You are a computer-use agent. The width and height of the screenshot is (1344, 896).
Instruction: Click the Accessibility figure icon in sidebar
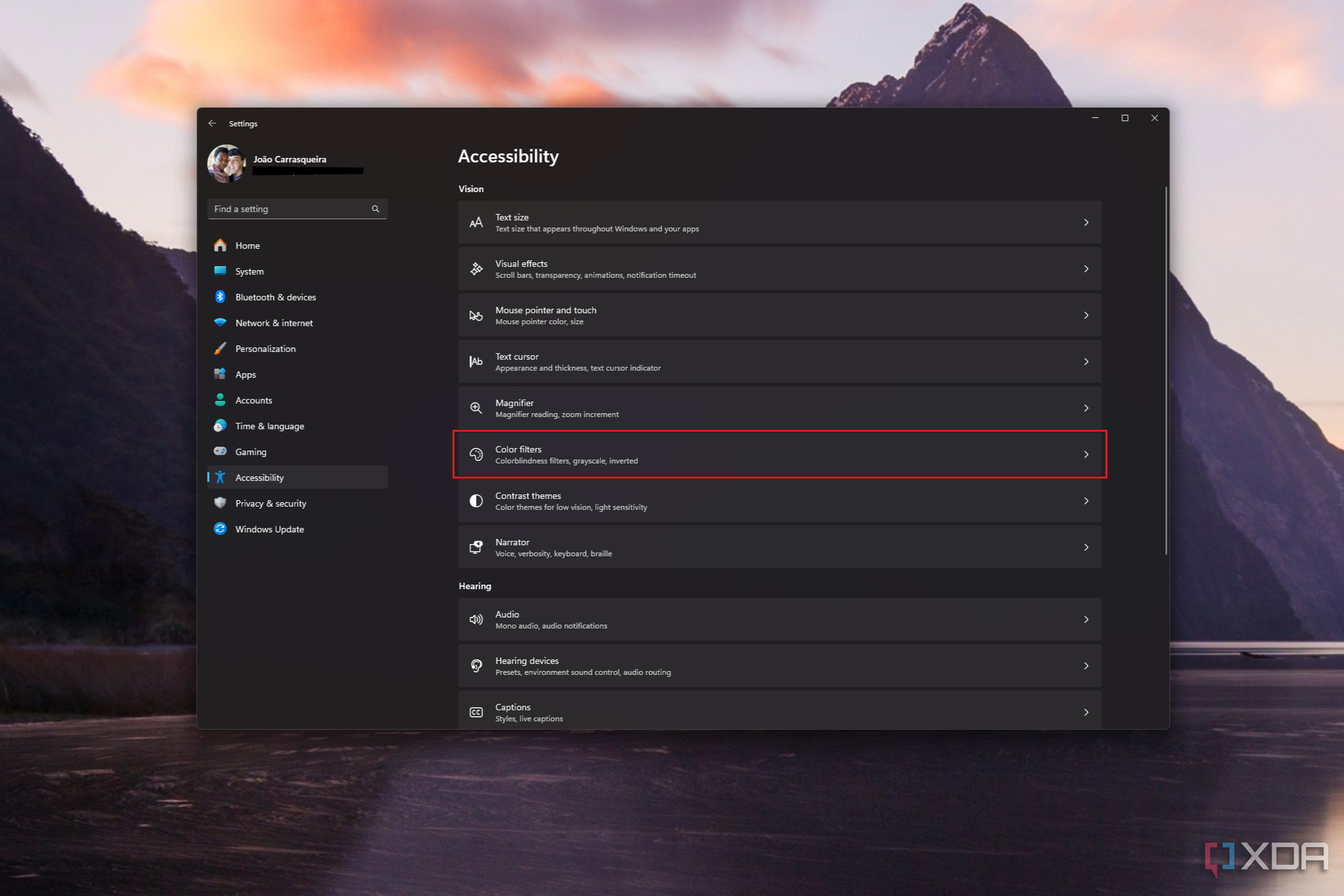click(220, 478)
